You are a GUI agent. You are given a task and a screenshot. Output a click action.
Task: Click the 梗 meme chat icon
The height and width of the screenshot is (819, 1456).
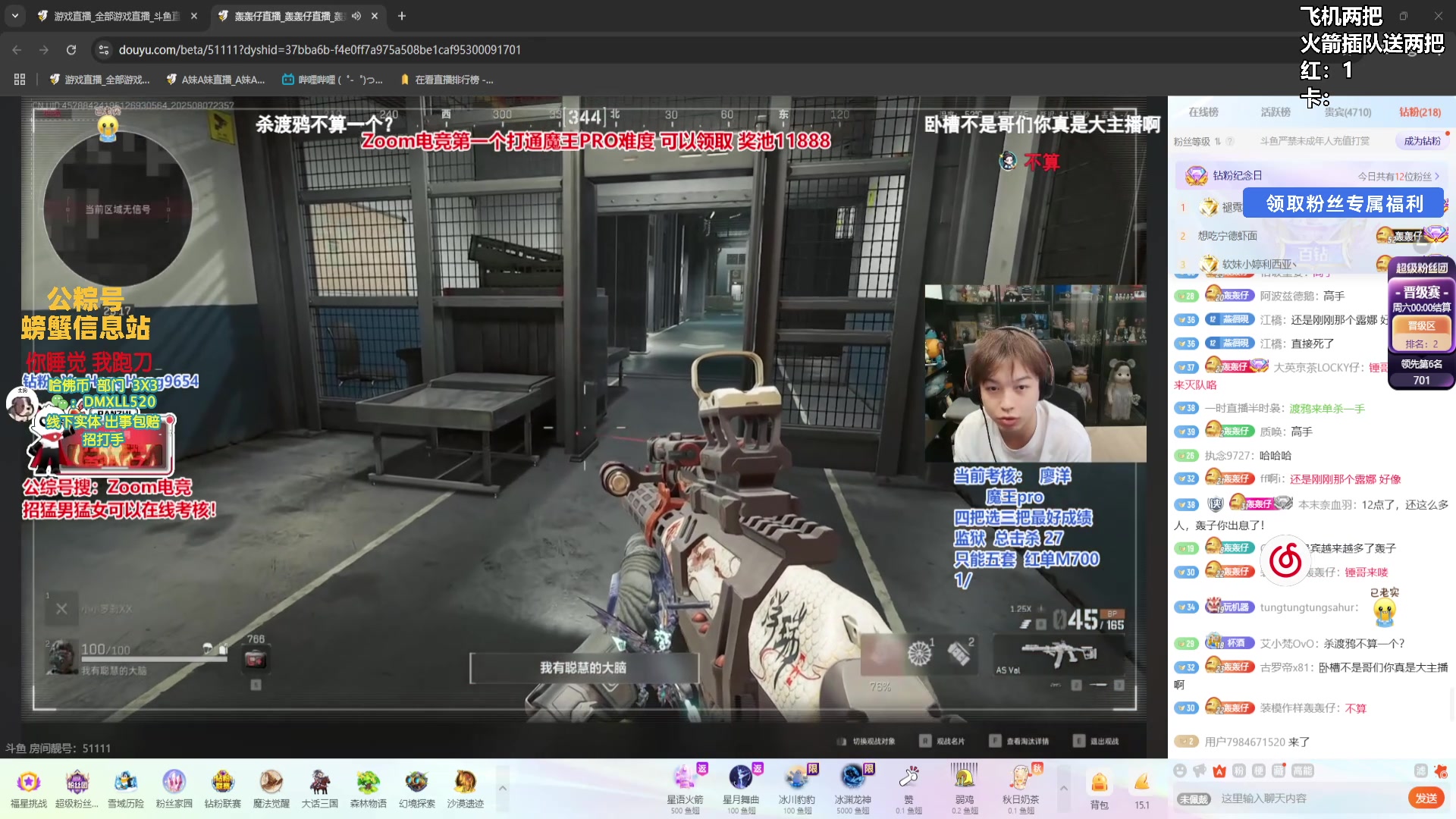coord(1258,771)
